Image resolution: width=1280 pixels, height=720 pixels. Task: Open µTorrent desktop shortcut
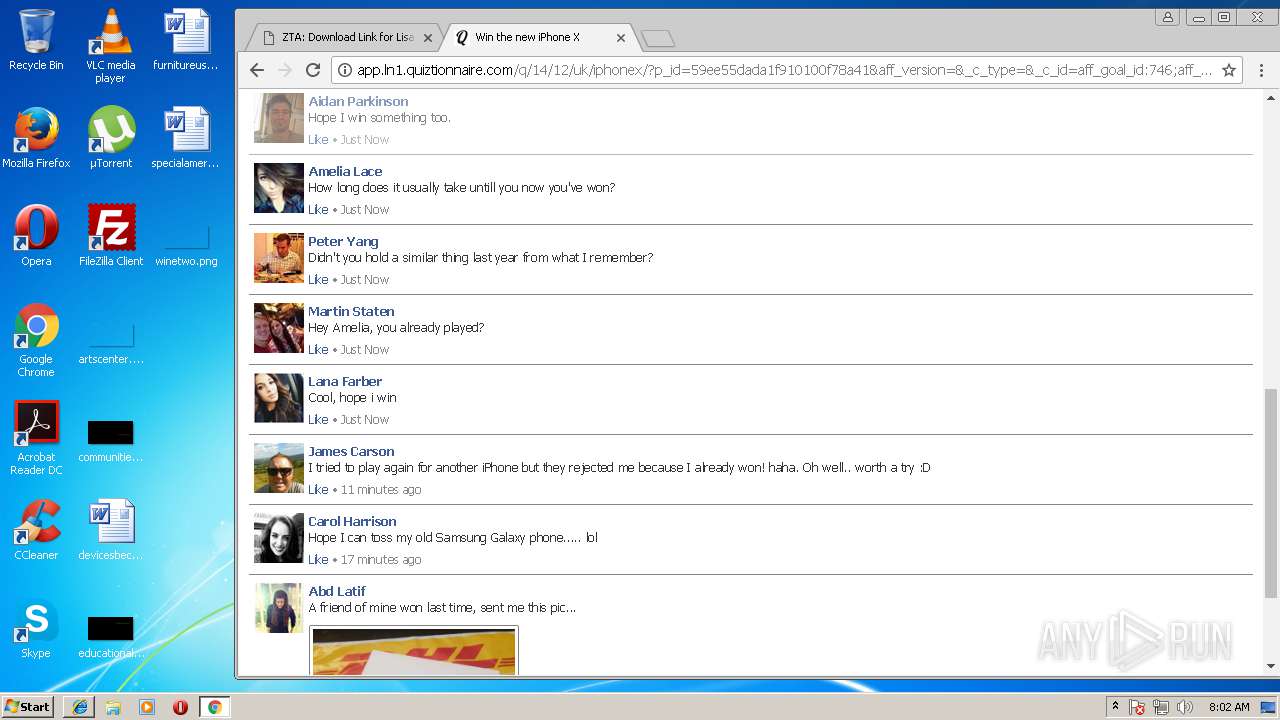pyautogui.click(x=110, y=138)
